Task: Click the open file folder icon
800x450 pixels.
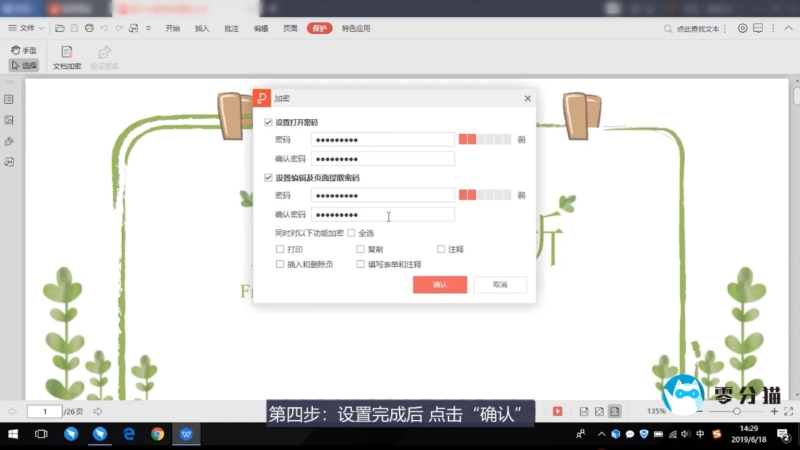Action: tap(60, 28)
